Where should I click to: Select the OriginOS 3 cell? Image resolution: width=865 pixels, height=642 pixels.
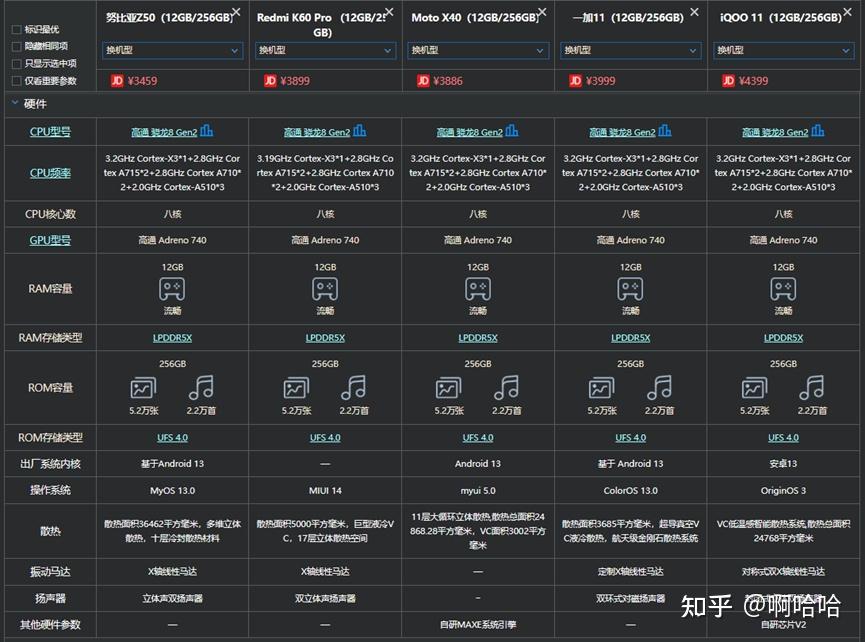click(x=783, y=490)
